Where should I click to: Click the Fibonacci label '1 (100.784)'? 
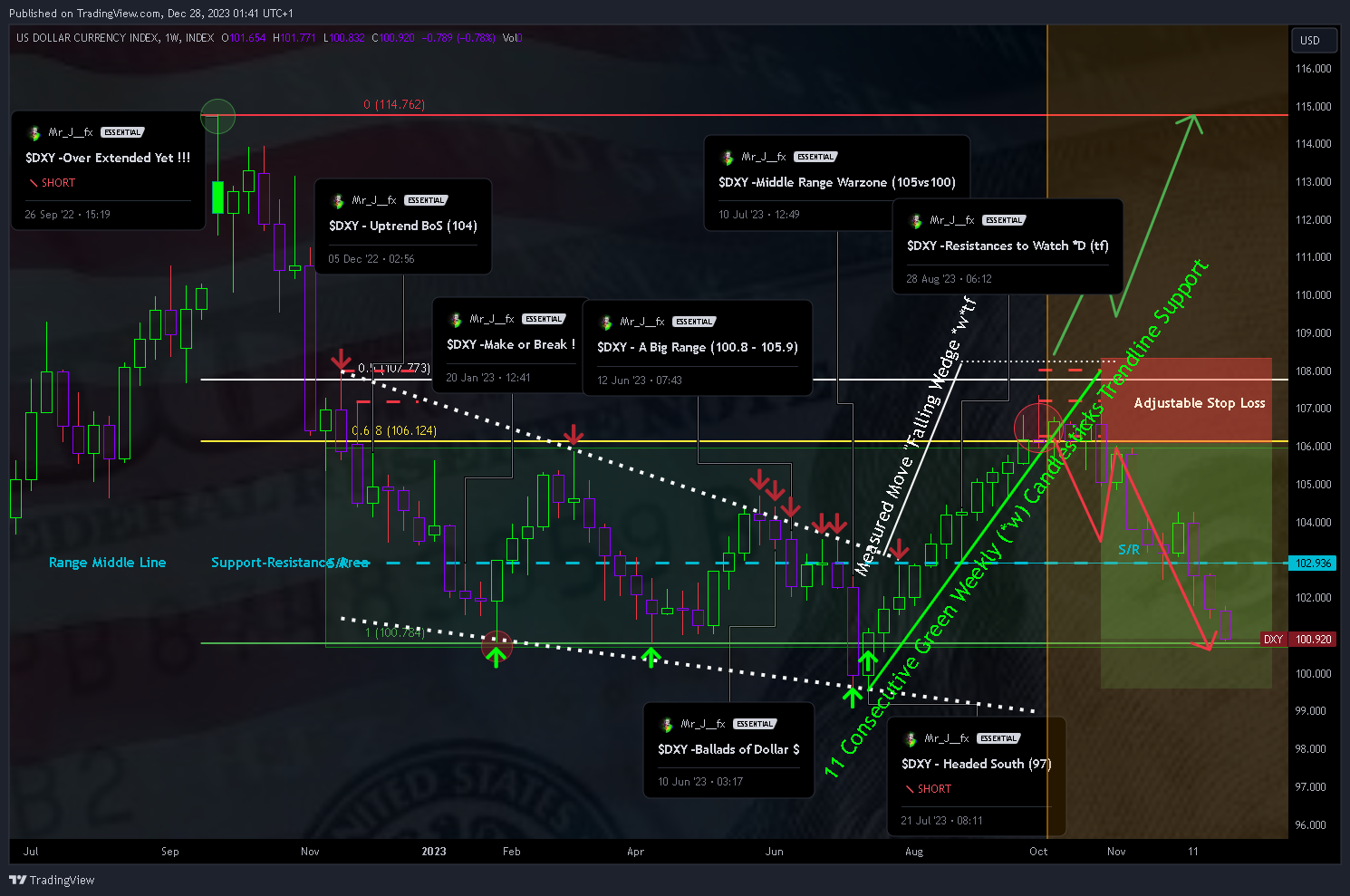pyautogui.click(x=395, y=632)
